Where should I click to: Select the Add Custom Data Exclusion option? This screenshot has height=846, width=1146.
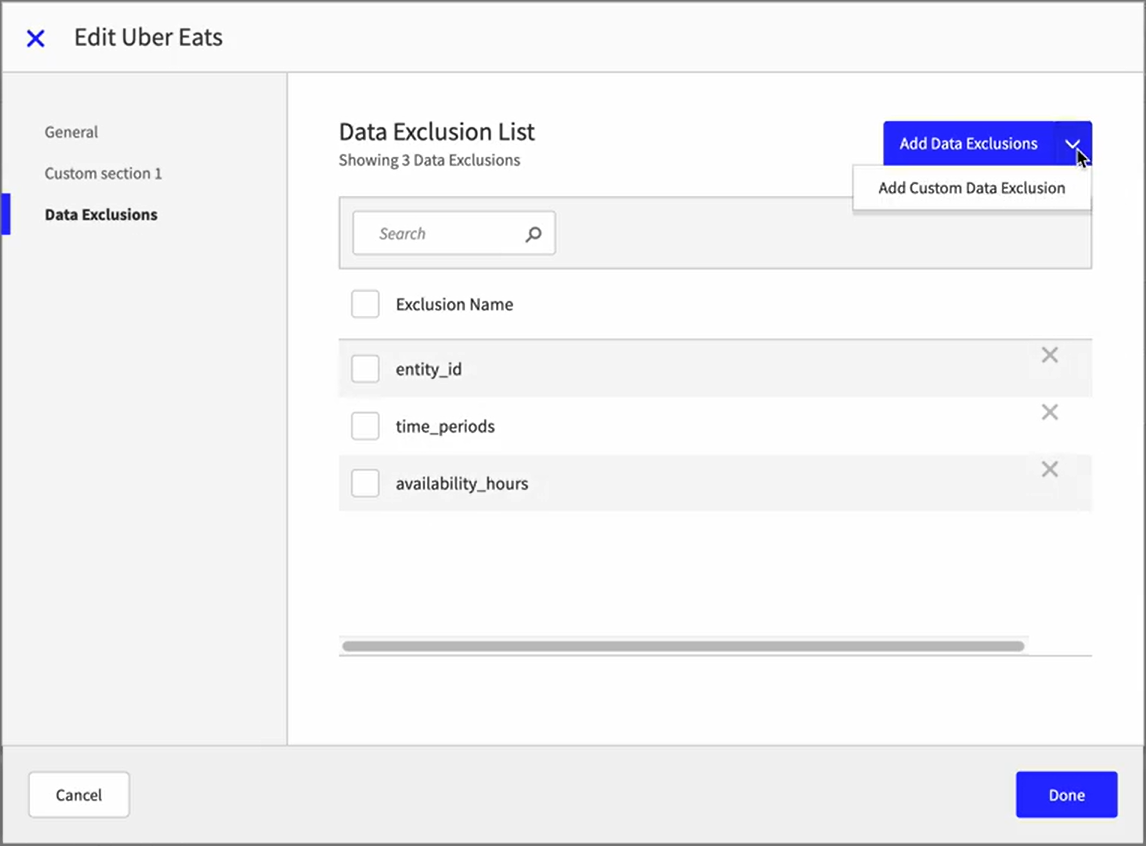[x=972, y=188]
